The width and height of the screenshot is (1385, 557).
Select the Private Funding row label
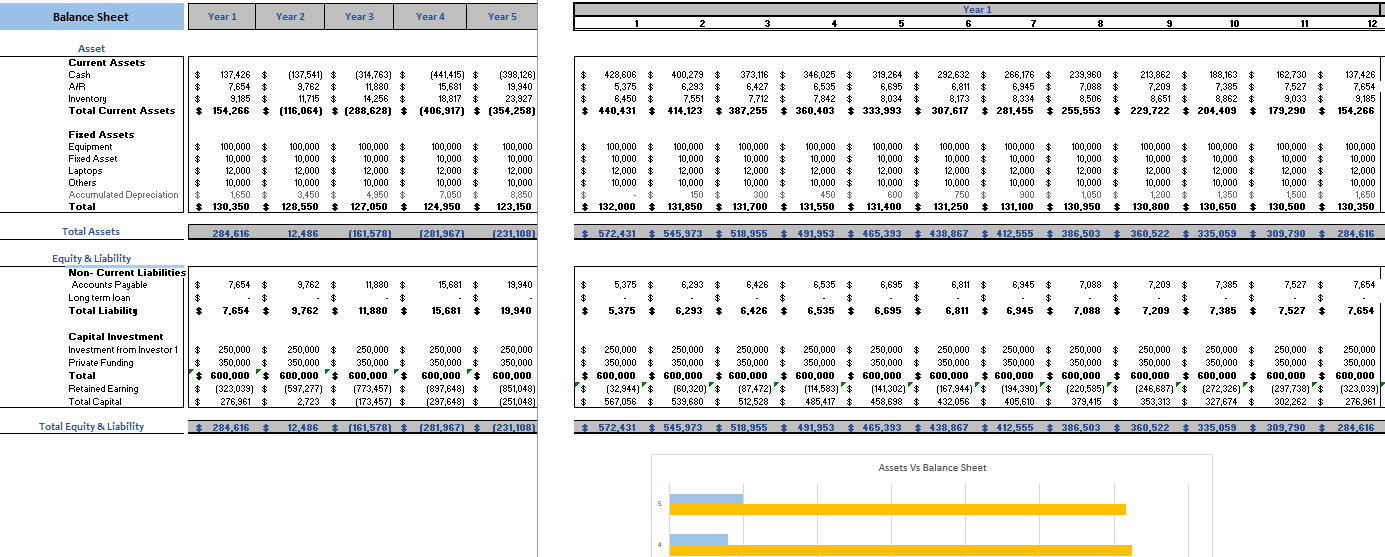point(99,362)
